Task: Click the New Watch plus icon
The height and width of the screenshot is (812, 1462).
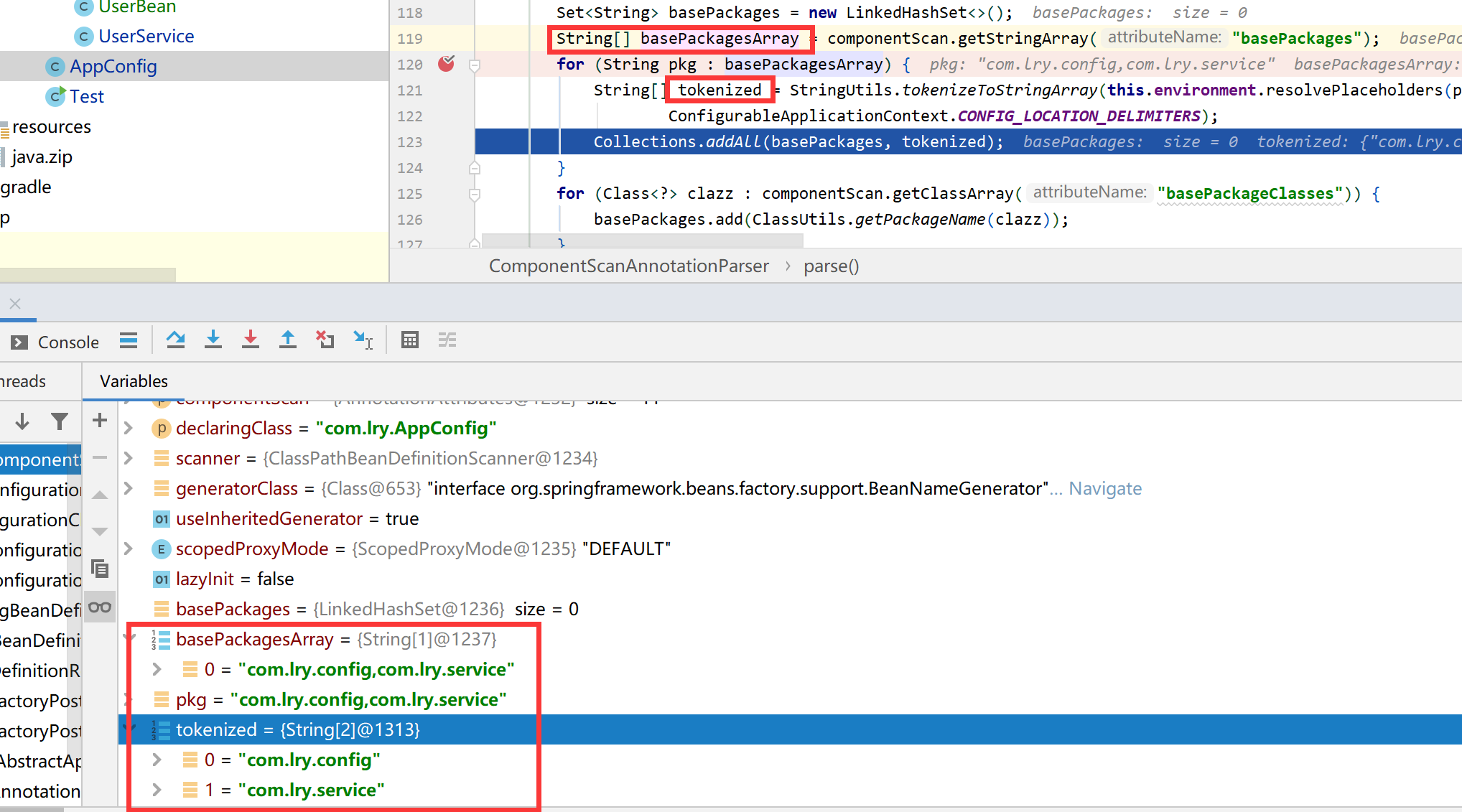Action: coord(100,421)
